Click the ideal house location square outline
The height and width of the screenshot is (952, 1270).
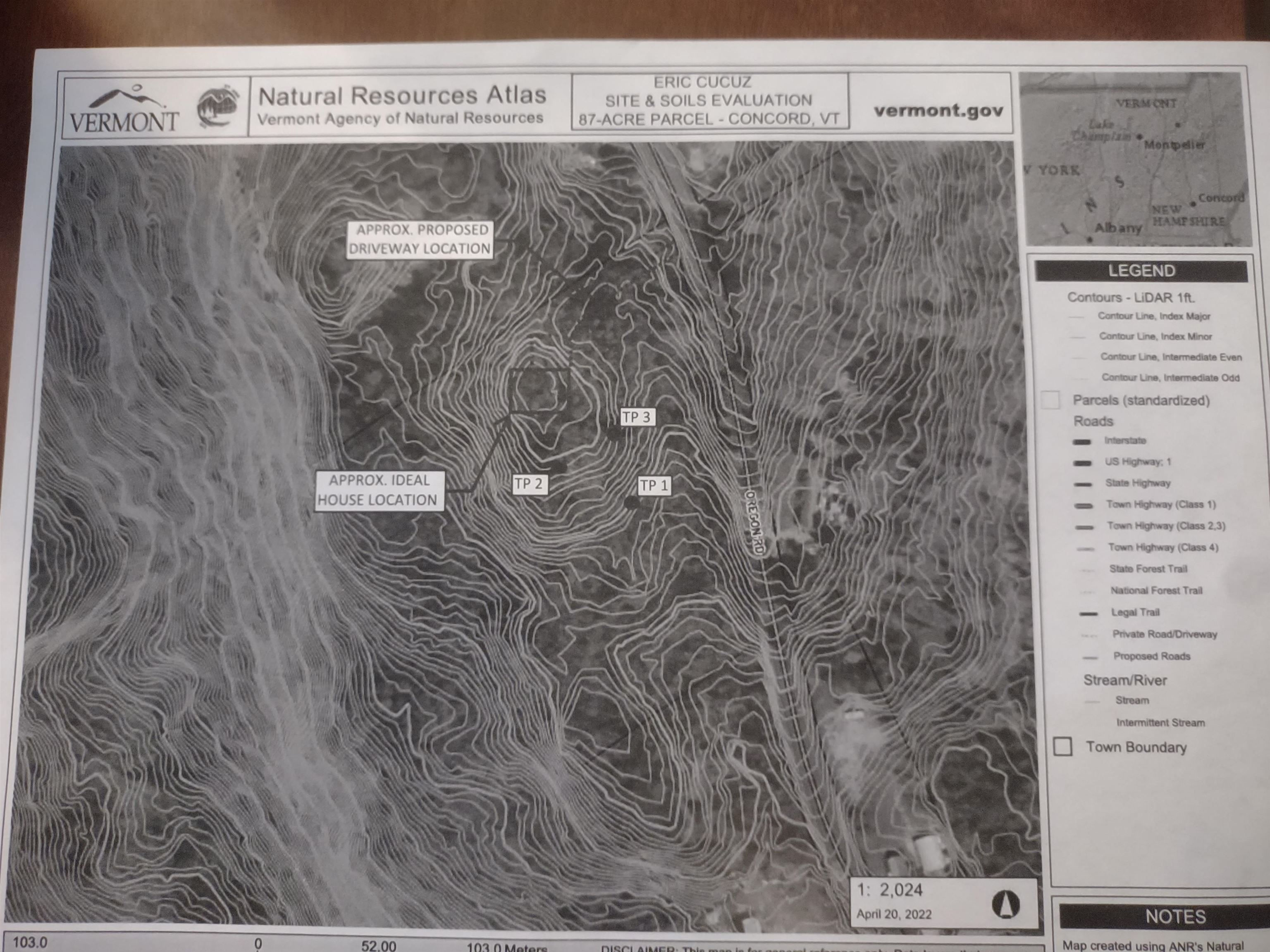click(539, 390)
